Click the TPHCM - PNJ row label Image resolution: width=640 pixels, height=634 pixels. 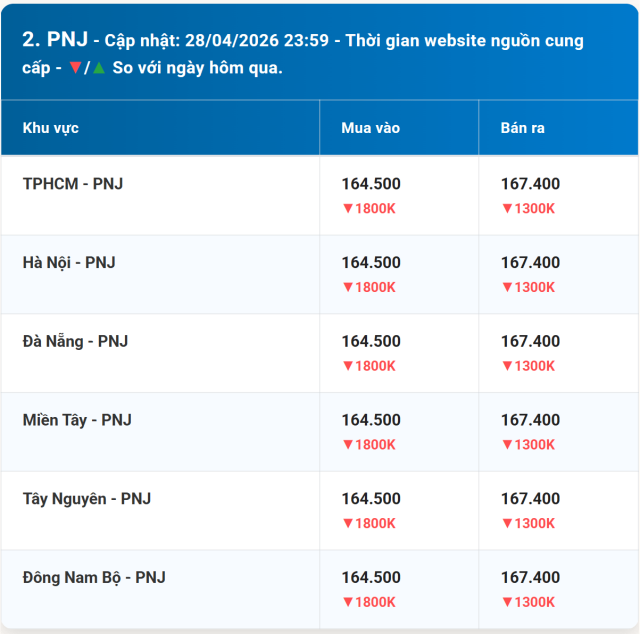pos(73,184)
